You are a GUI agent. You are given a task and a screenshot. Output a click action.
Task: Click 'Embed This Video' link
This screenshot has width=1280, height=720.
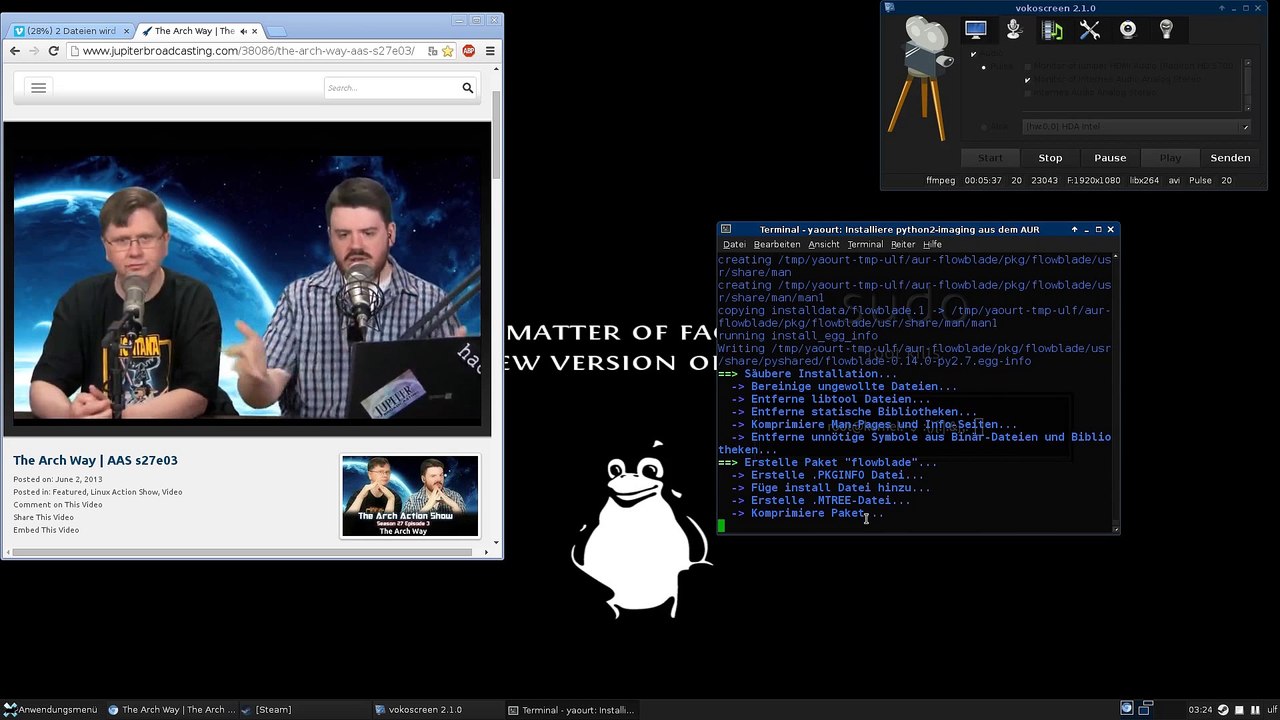(46, 530)
